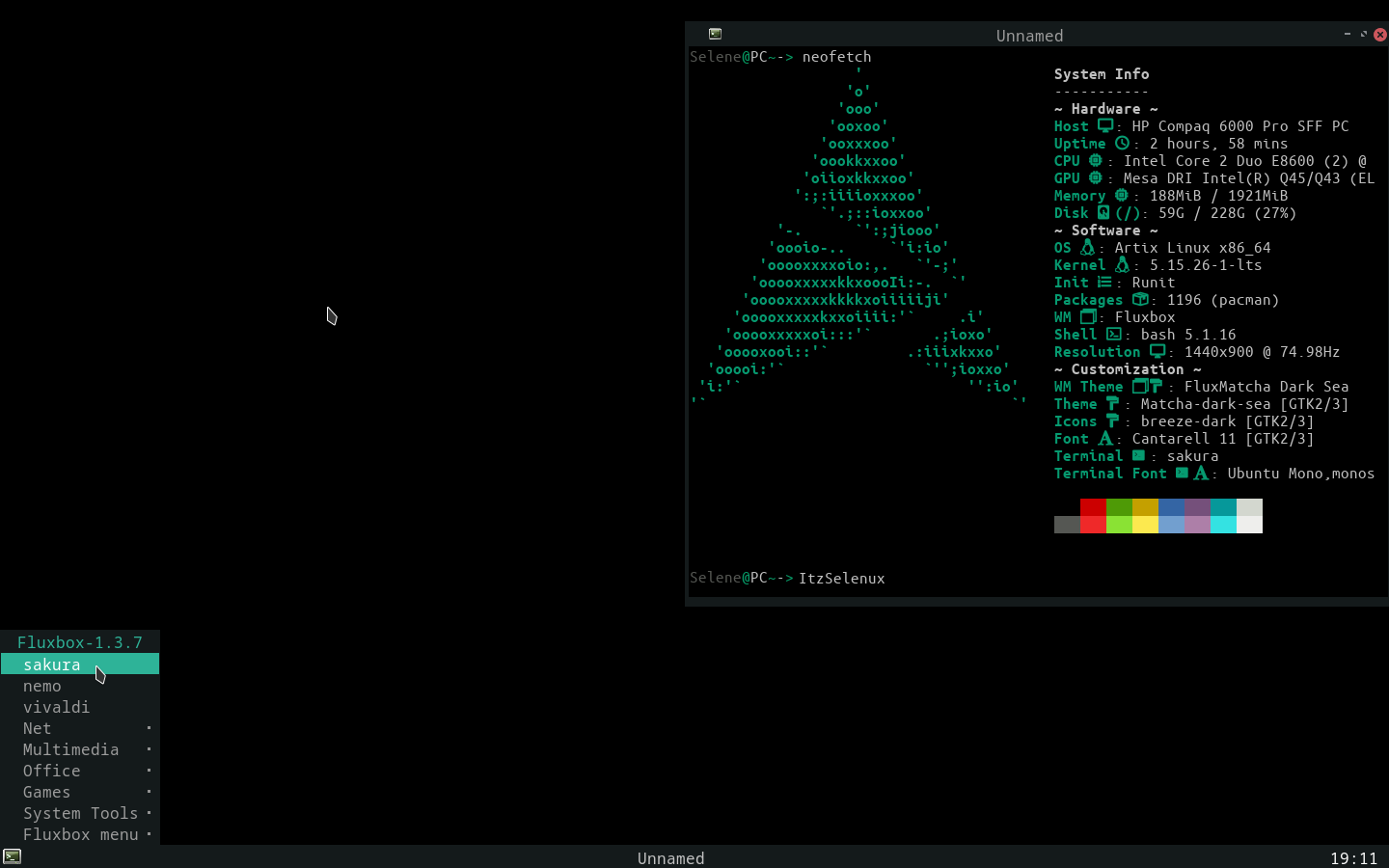
Task: Open nemo file manager menu entry
Action: pyautogui.click(x=80, y=686)
